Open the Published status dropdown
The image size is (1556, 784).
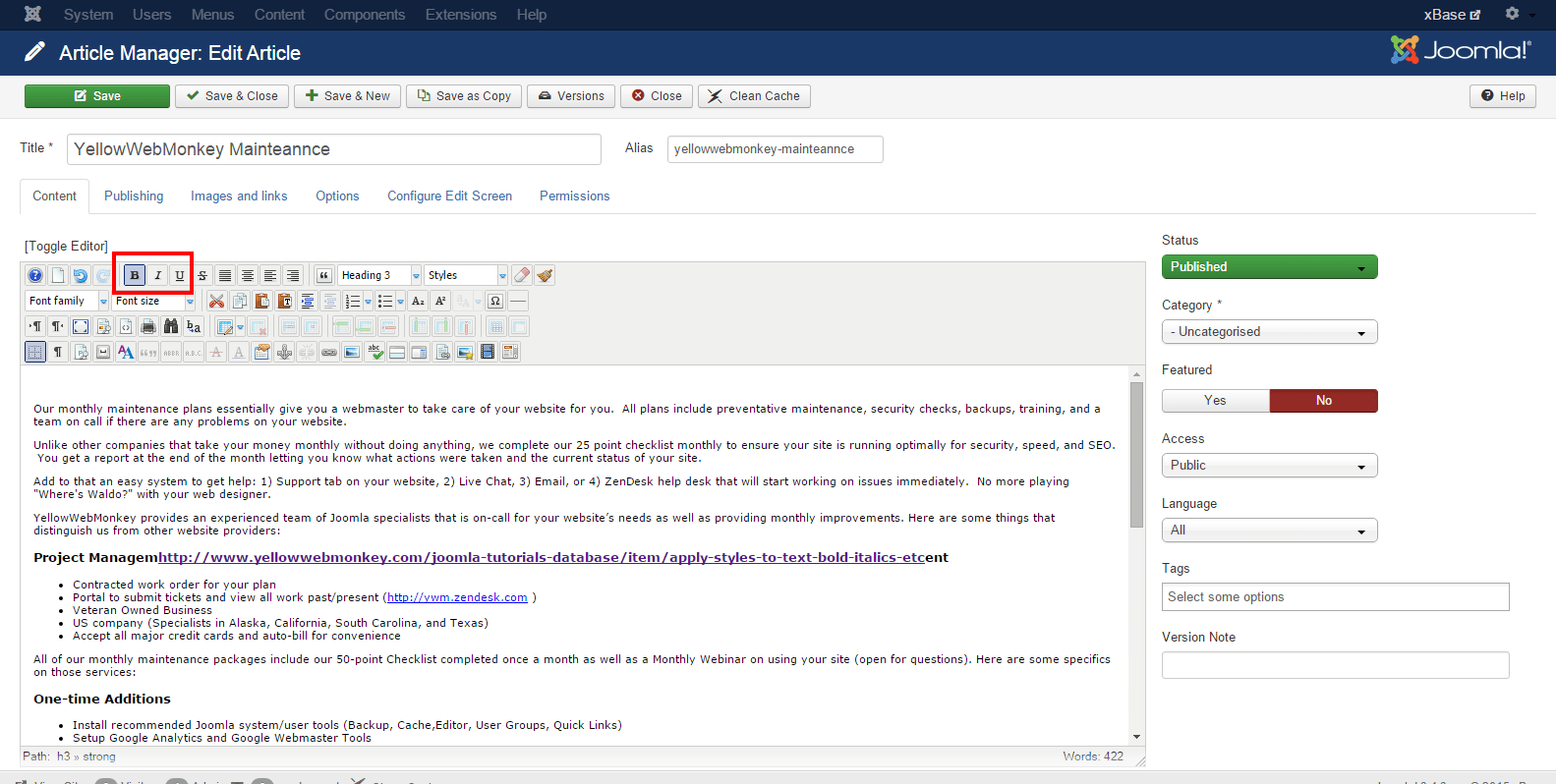click(1269, 267)
